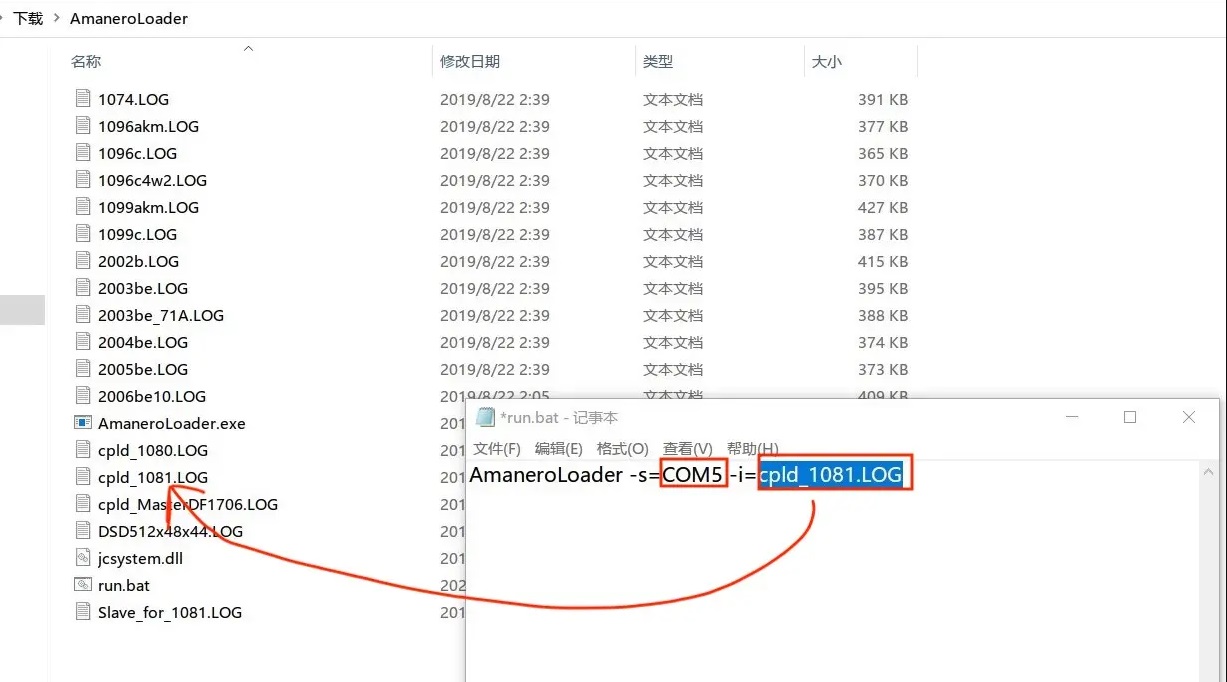The height and width of the screenshot is (682, 1227).
Task: Open the 文件(F) menu in Notepad
Action: (x=496, y=448)
